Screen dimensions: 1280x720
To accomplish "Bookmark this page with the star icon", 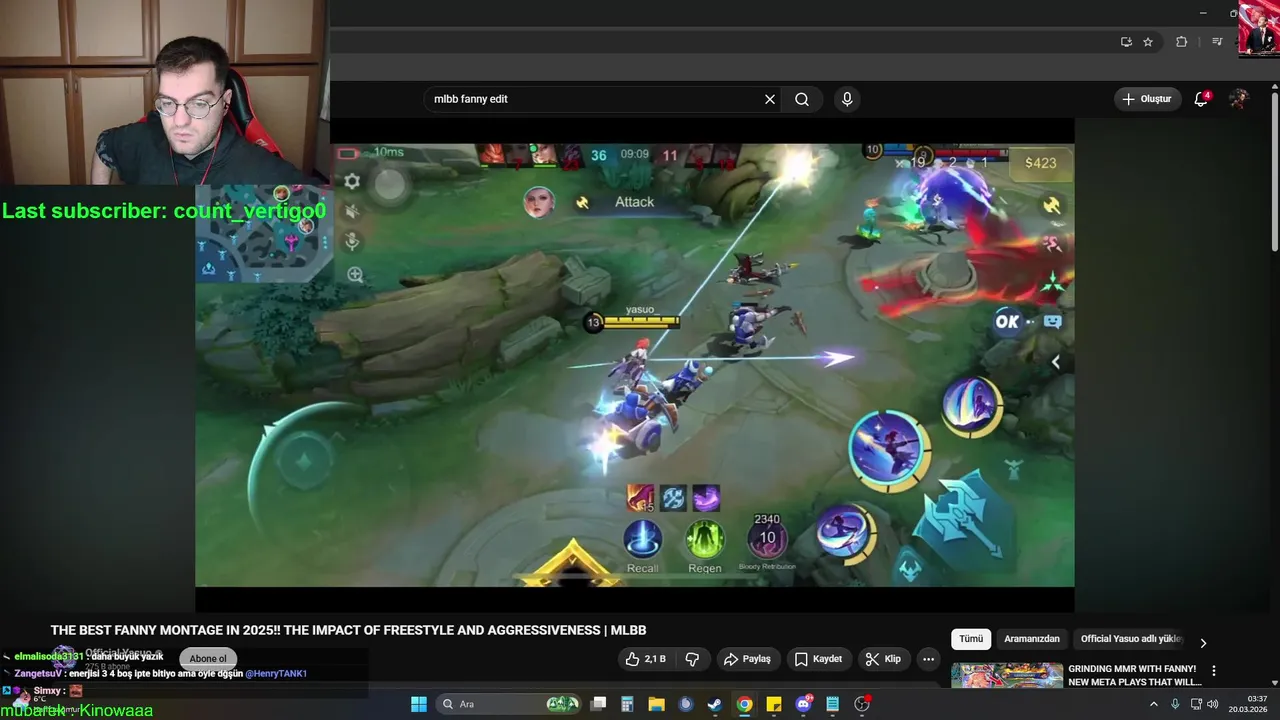I will pos(1148,42).
